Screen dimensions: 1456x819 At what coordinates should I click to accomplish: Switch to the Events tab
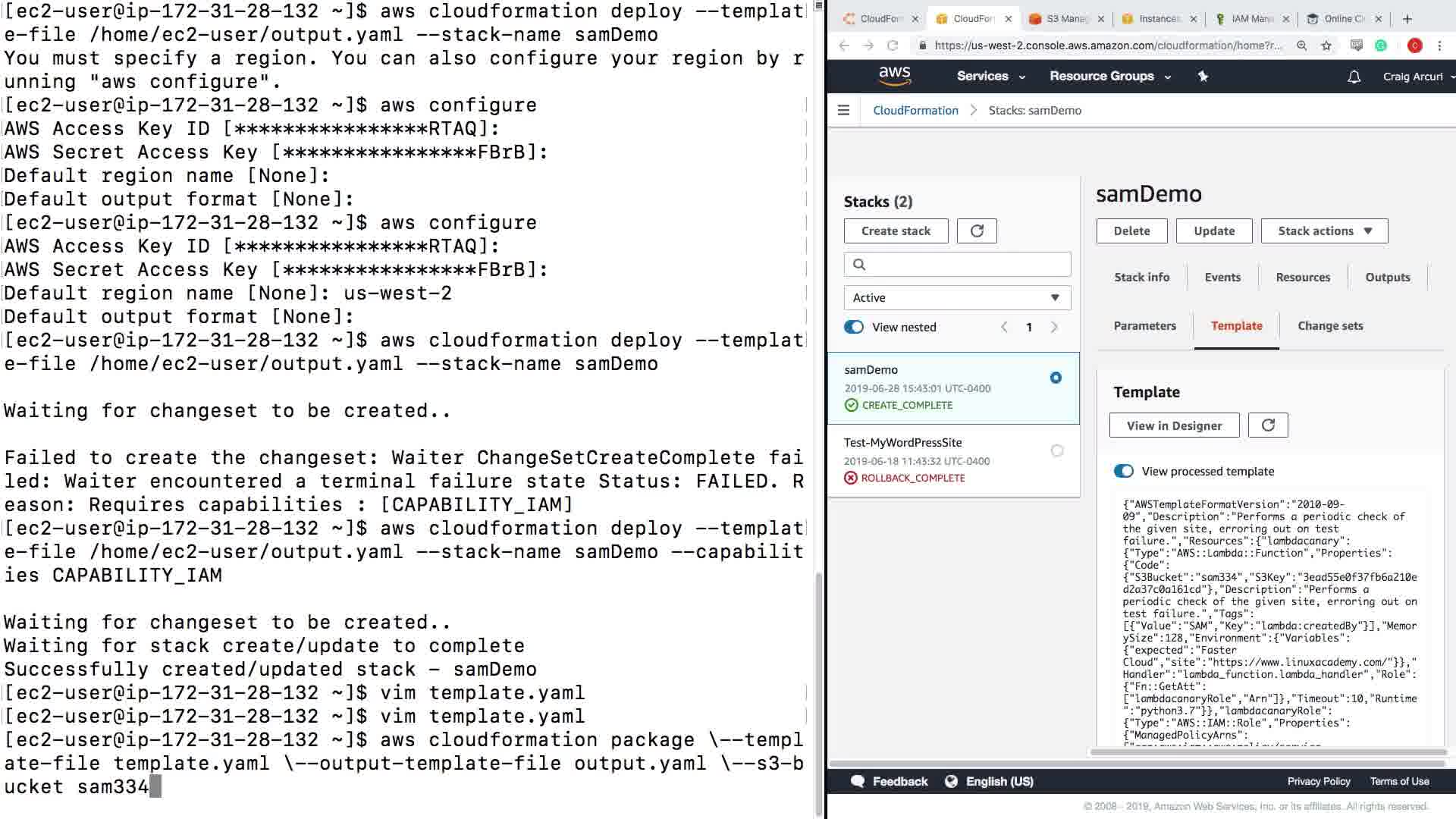[x=1222, y=278]
